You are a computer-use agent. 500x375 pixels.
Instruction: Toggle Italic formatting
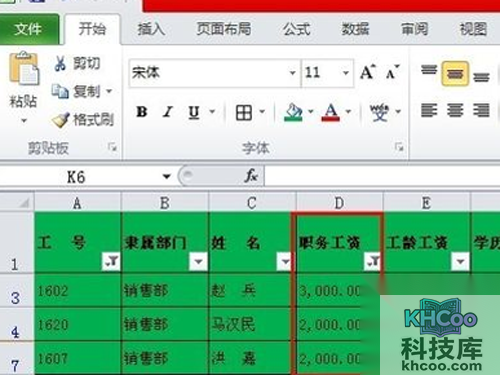[x=168, y=112]
